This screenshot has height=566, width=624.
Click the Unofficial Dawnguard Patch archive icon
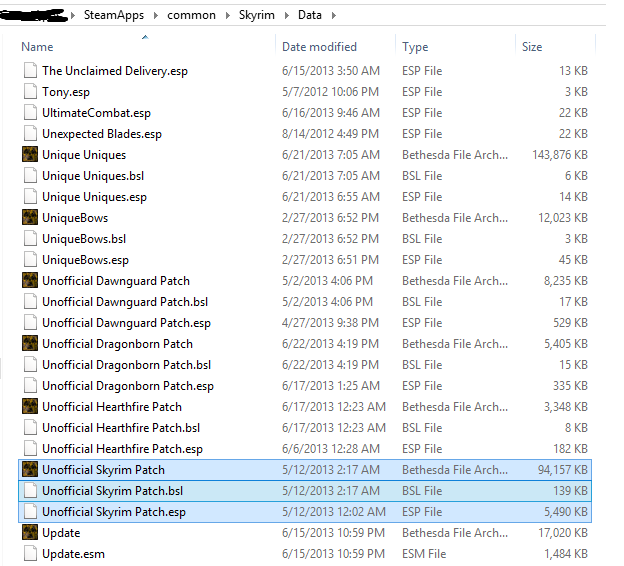[x=30, y=280]
